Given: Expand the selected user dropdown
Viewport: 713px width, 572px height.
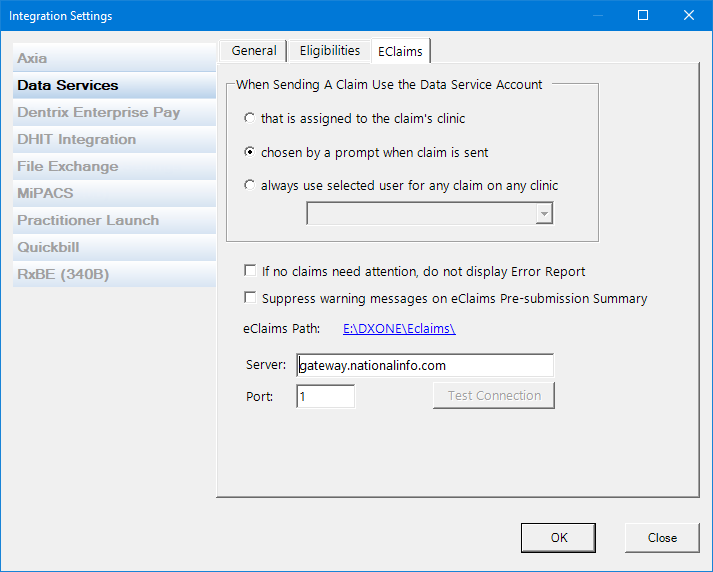Looking at the screenshot, I should (x=543, y=214).
